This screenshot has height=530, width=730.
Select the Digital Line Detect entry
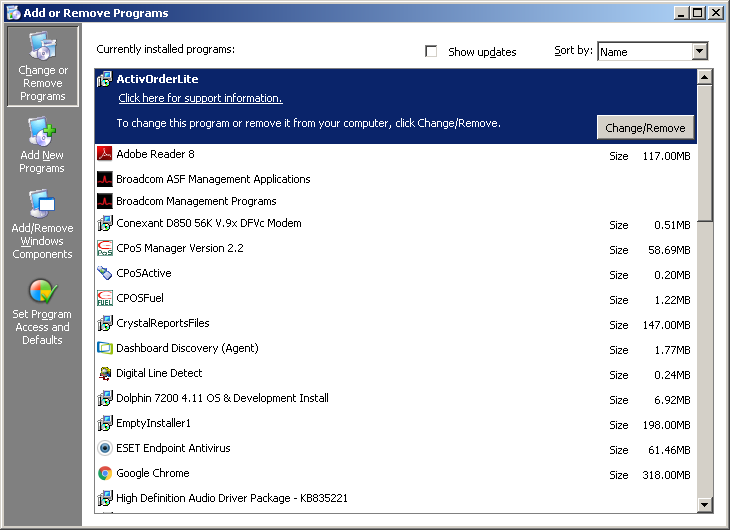pyautogui.click(x=395, y=374)
